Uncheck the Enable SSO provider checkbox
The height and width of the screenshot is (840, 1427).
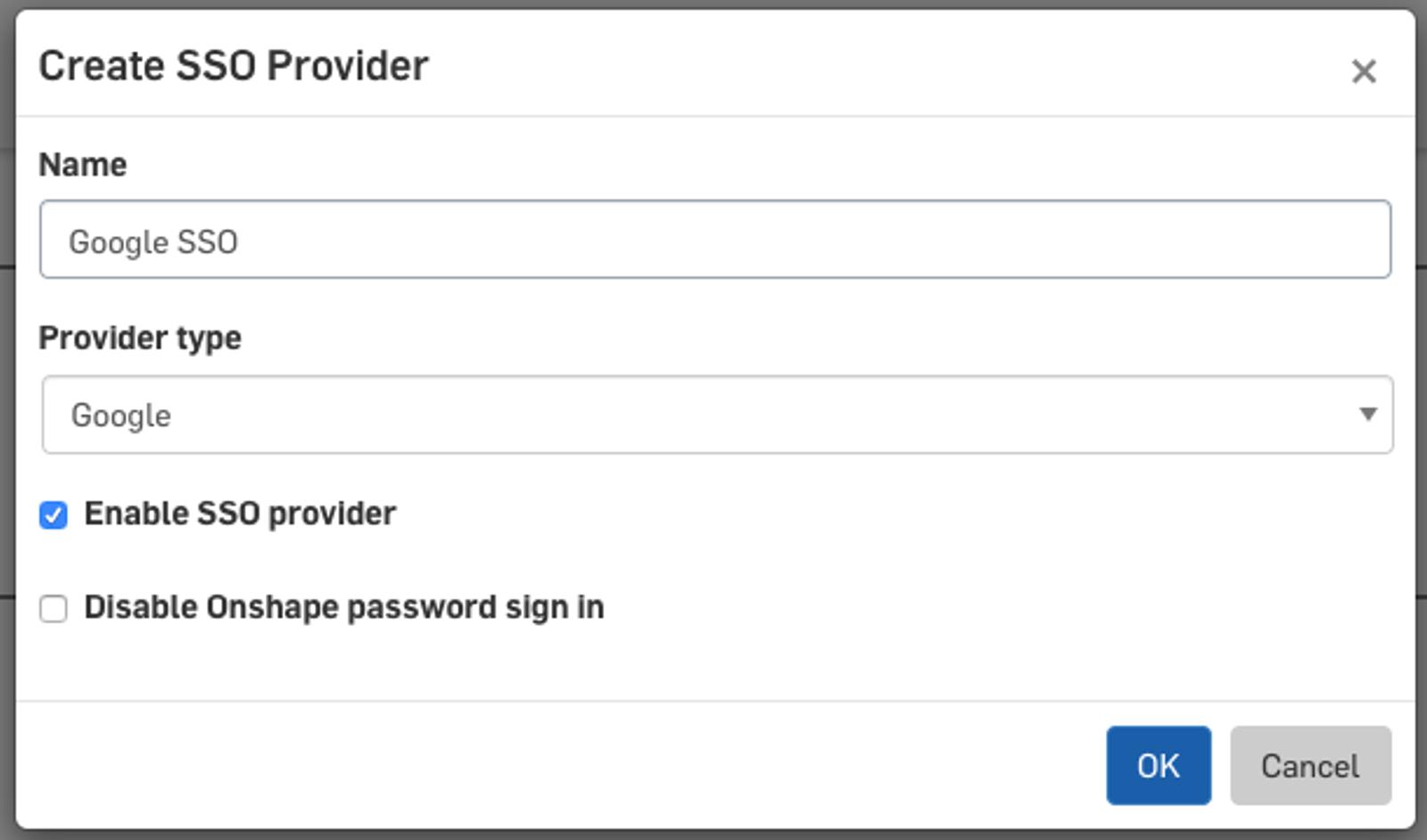54,515
